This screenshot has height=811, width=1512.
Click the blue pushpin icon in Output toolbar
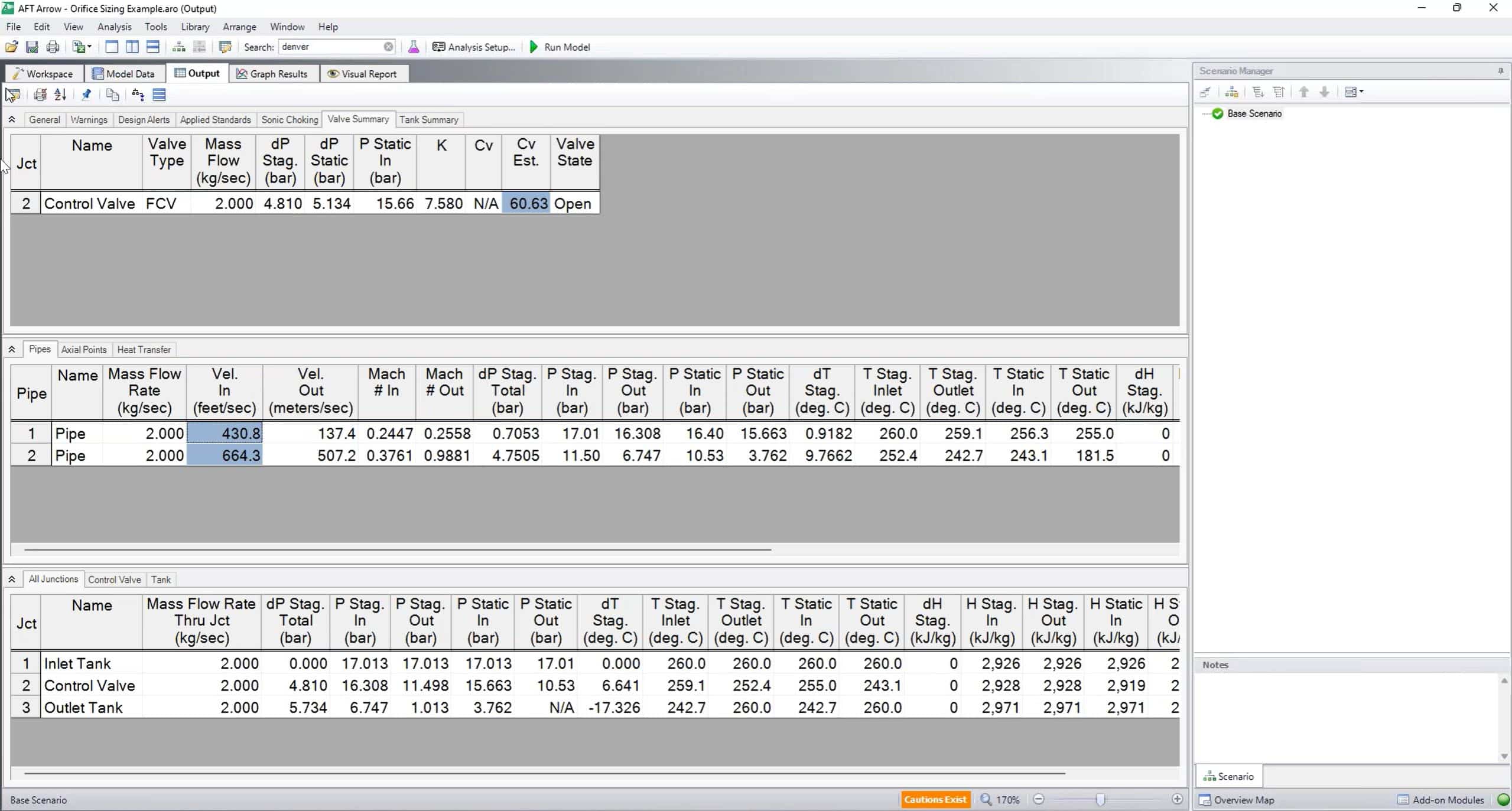[86, 95]
